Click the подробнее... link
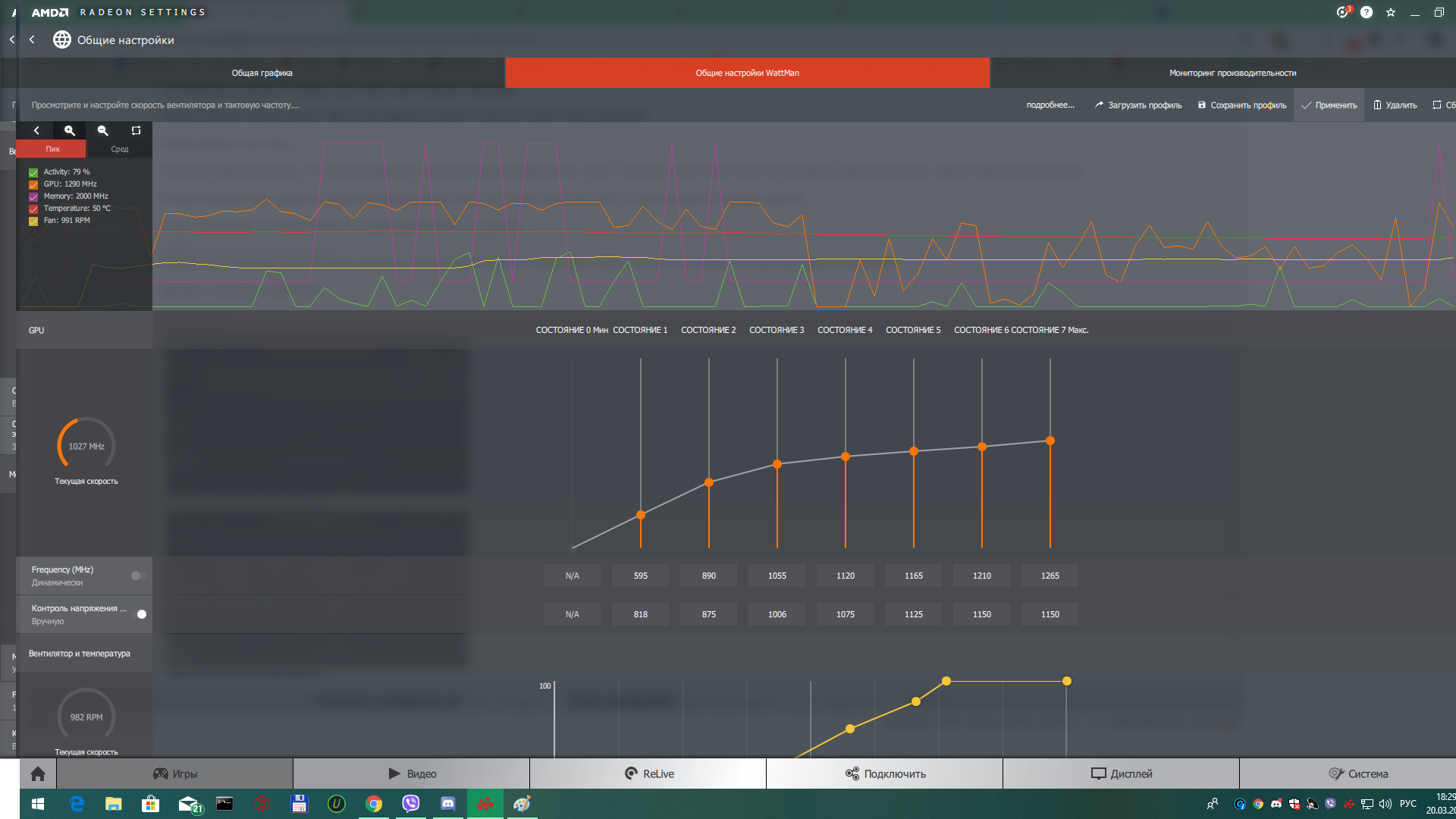Image resolution: width=1456 pixels, height=819 pixels. pyautogui.click(x=1050, y=105)
